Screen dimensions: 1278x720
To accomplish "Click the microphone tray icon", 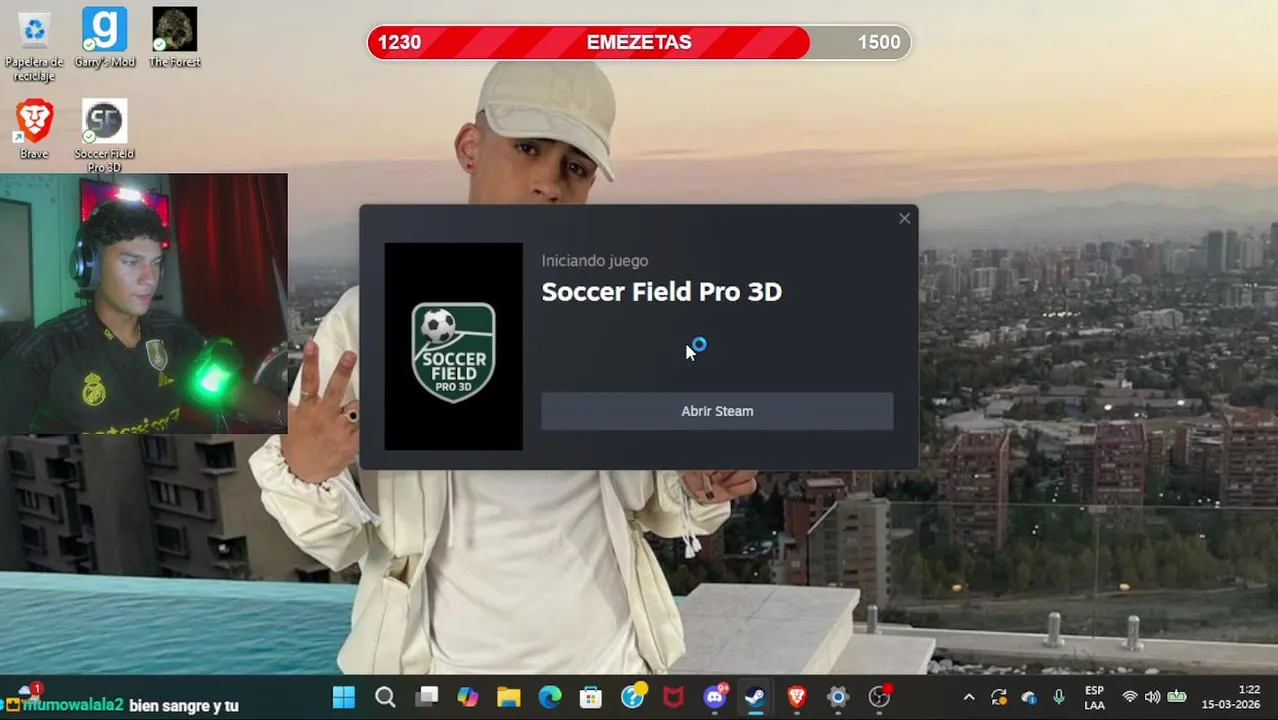I will tap(1059, 698).
